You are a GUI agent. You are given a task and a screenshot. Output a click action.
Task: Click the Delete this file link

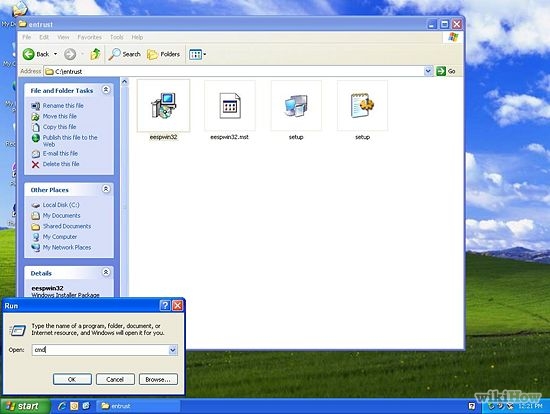tap(61, 164)
